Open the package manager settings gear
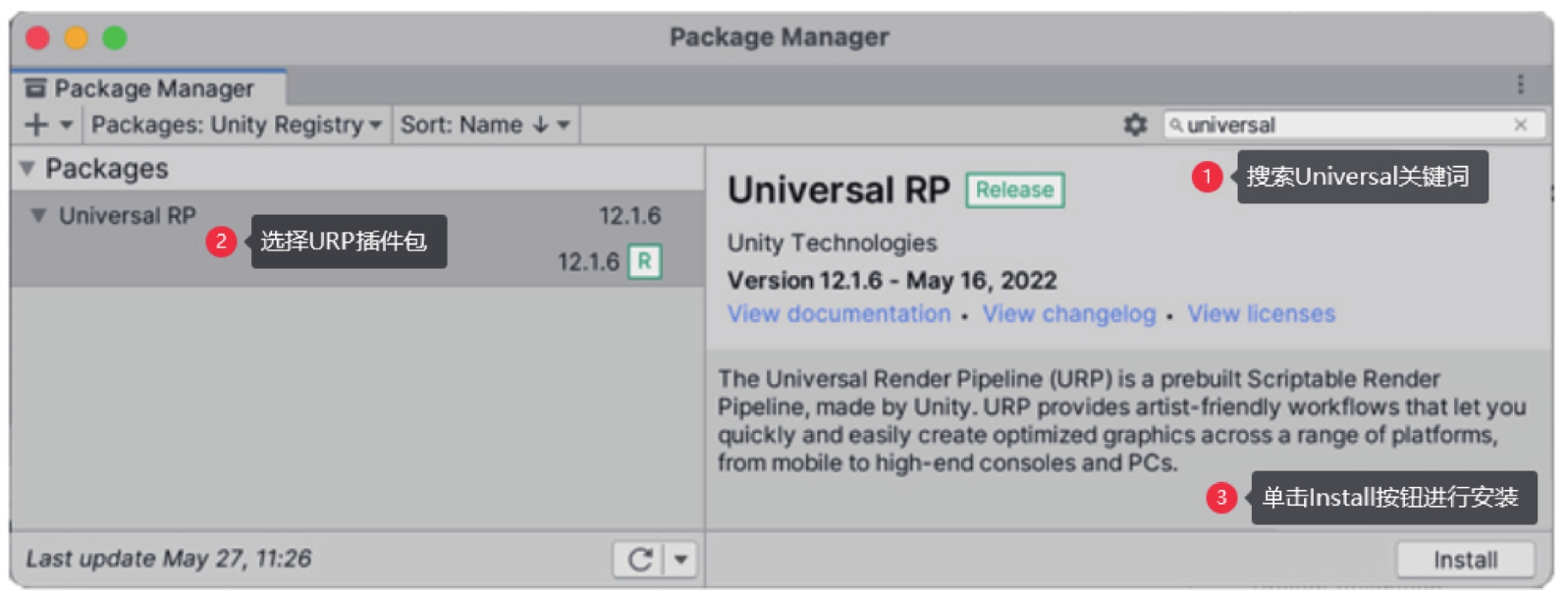Screen dimensions: 1568x594 (1135, 125)
